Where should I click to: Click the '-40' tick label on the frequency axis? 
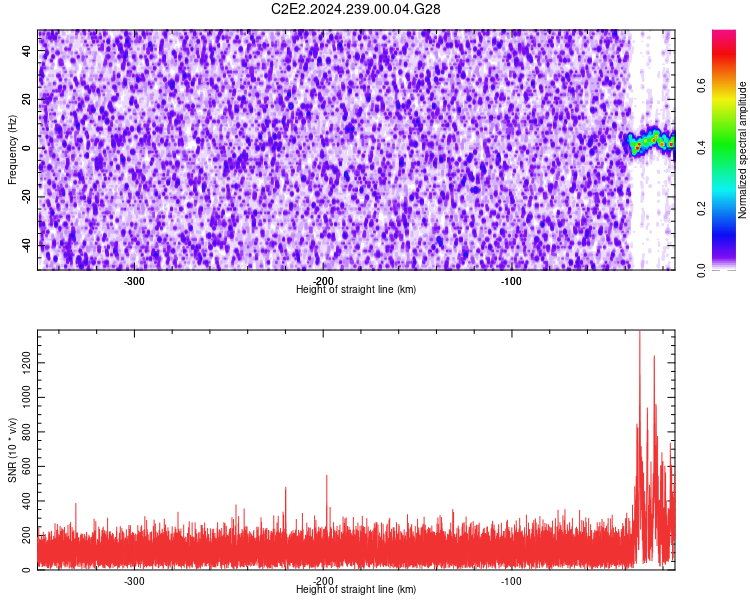pyautogui.click(x=26, y=245)
